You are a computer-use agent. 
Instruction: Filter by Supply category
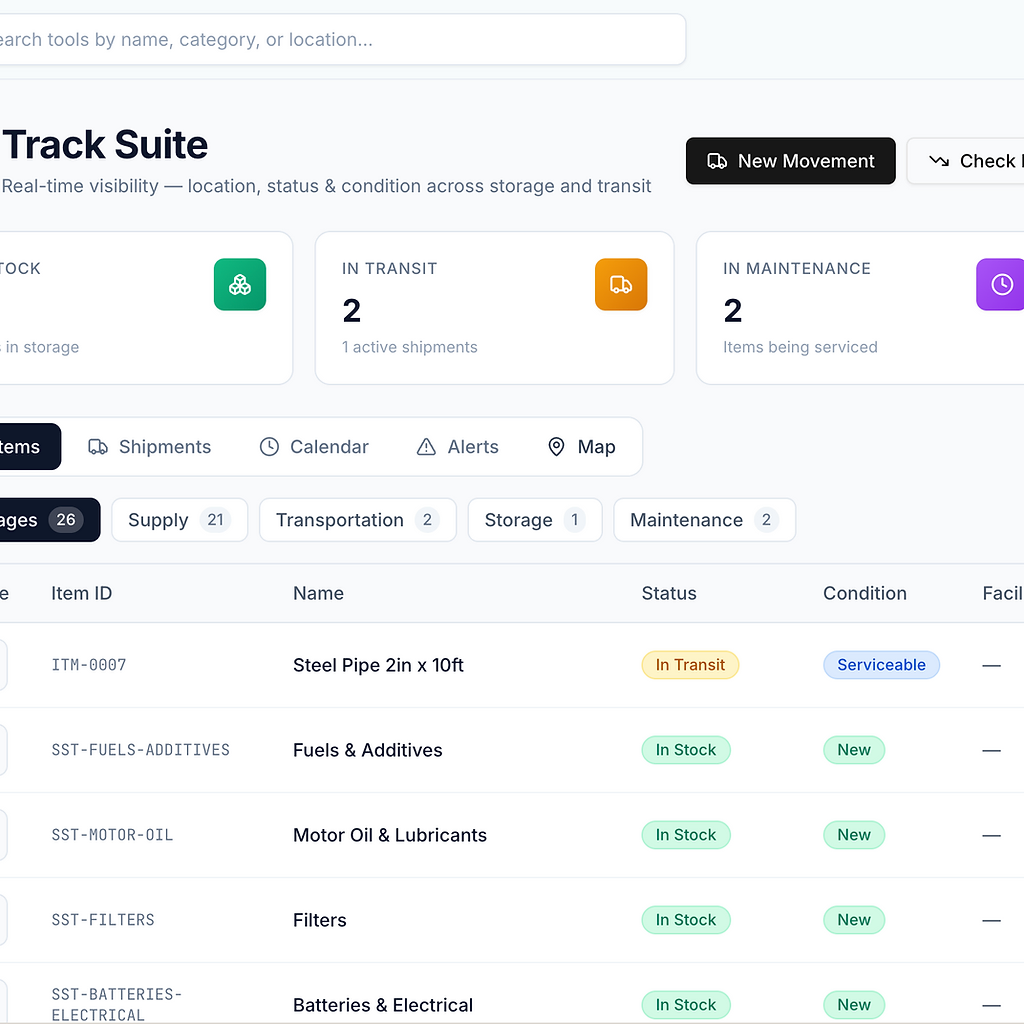click(180, 520)
